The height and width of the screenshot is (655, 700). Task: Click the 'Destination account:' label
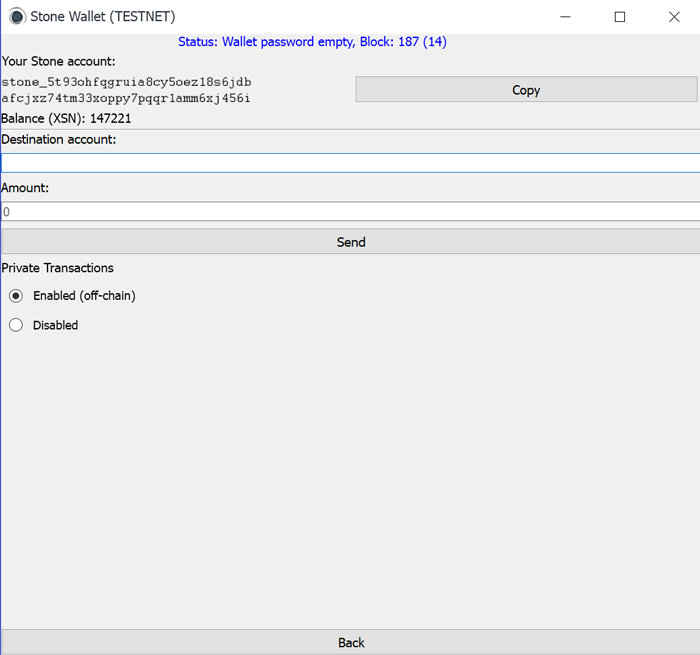pos(59,139)
